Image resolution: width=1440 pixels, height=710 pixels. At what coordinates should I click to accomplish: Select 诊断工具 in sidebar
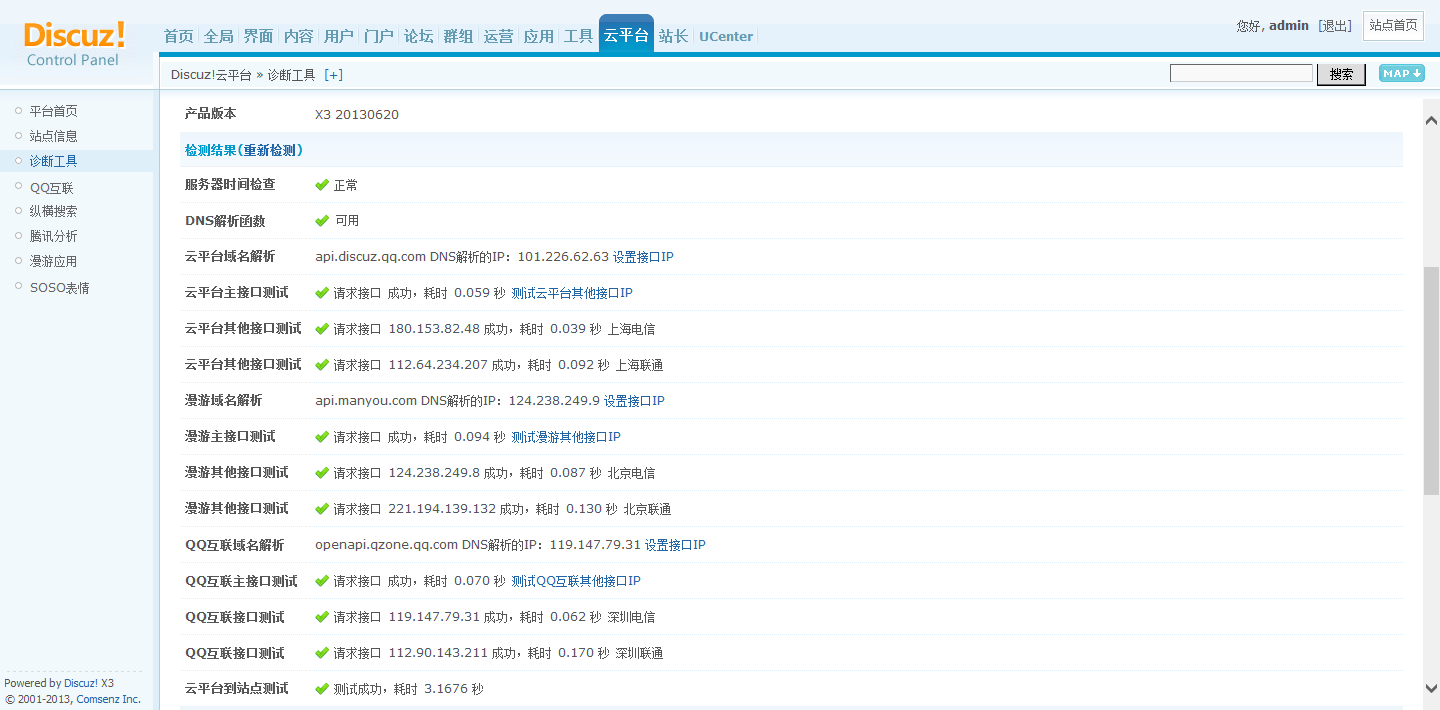click(53, 161)
